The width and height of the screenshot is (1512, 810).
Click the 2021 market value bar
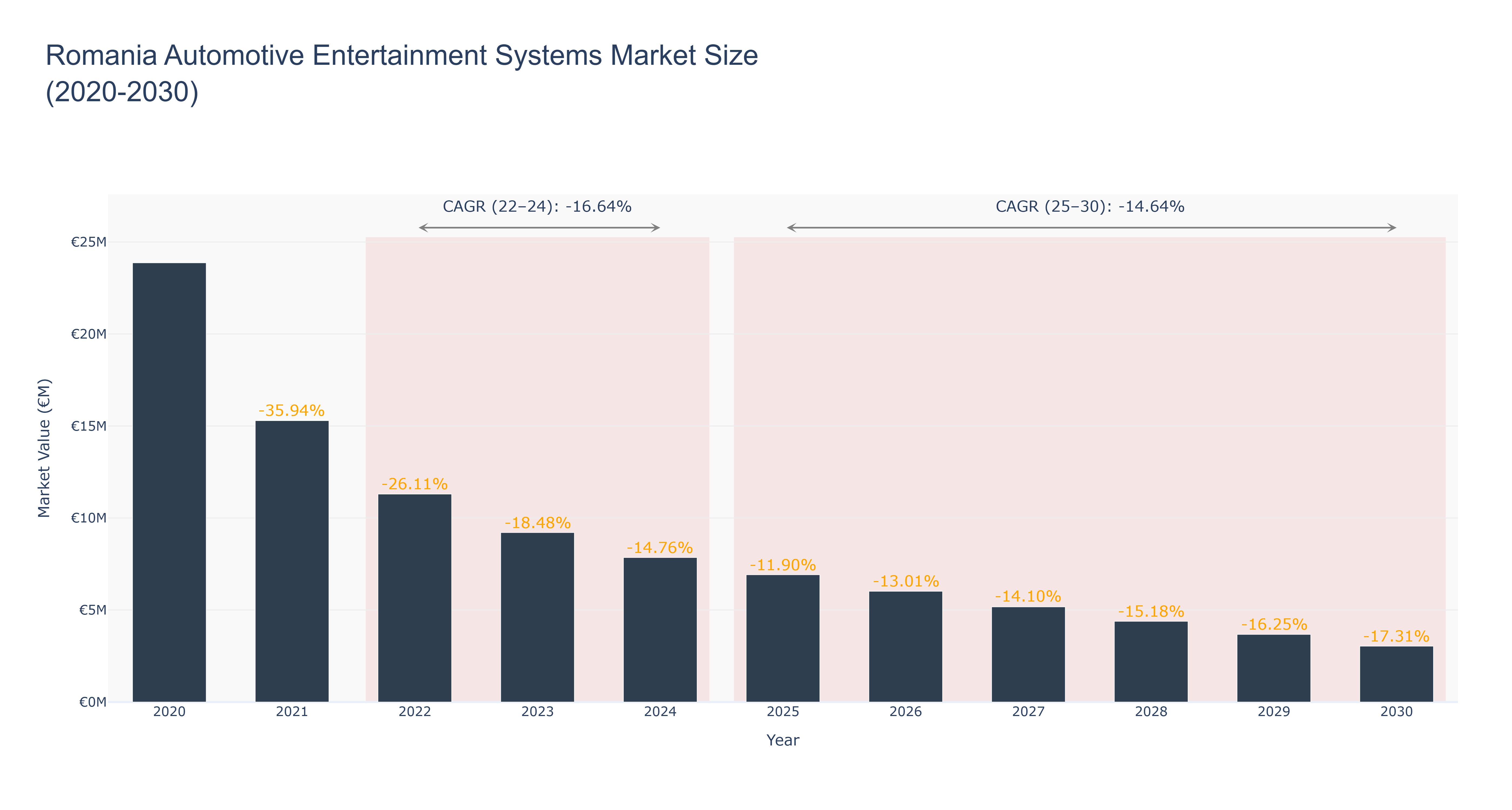click(x=292, y=561)
